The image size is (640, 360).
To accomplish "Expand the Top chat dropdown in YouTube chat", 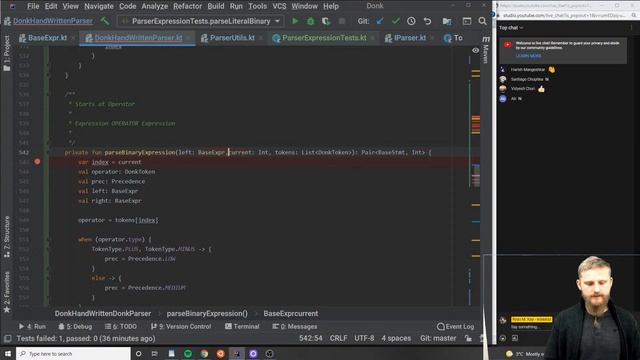I will tap(511, 28).
